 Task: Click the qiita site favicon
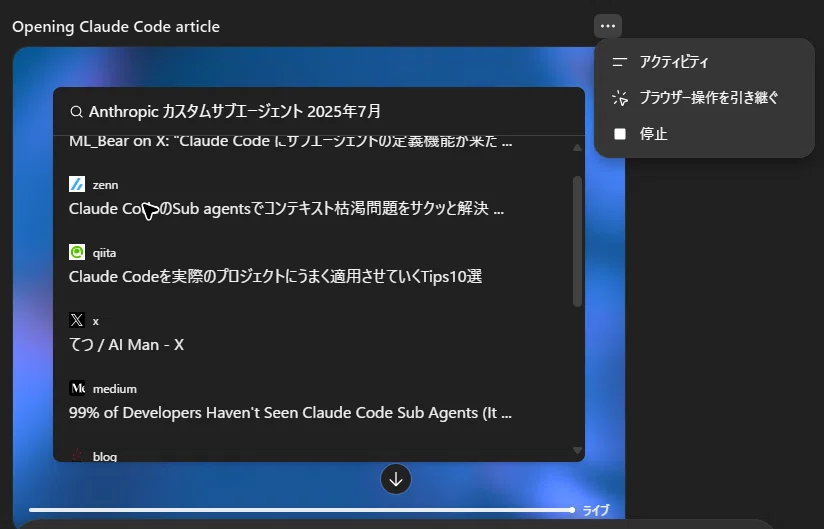77,252
